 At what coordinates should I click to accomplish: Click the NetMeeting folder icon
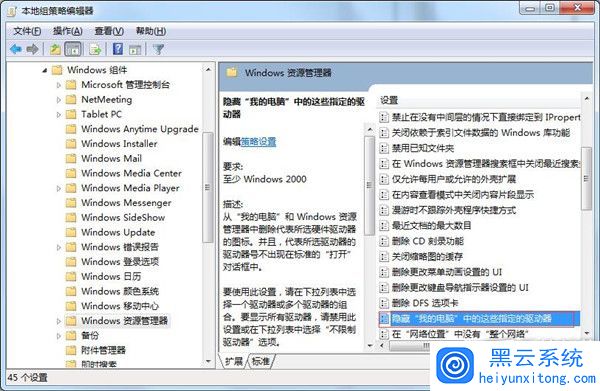click(x=71, y=100)
